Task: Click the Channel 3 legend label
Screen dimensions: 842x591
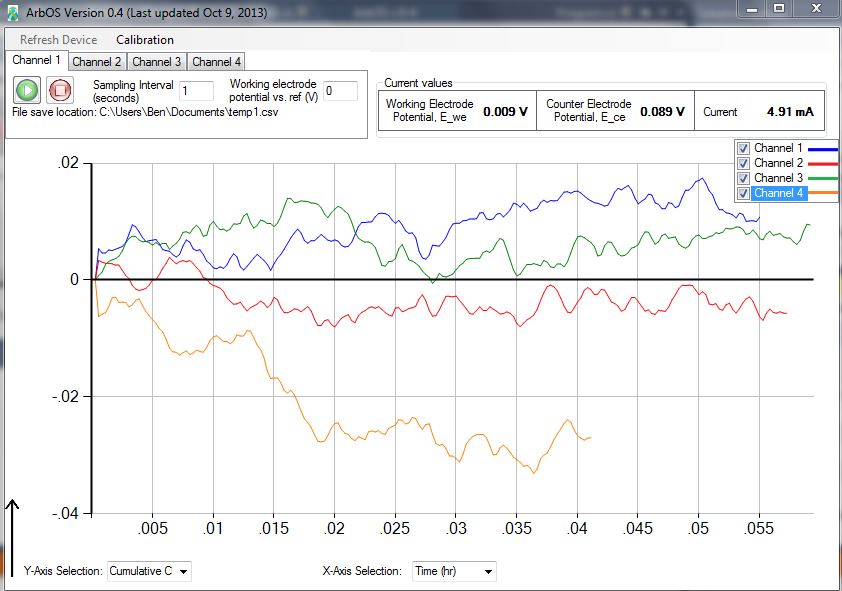Action: 779,178
